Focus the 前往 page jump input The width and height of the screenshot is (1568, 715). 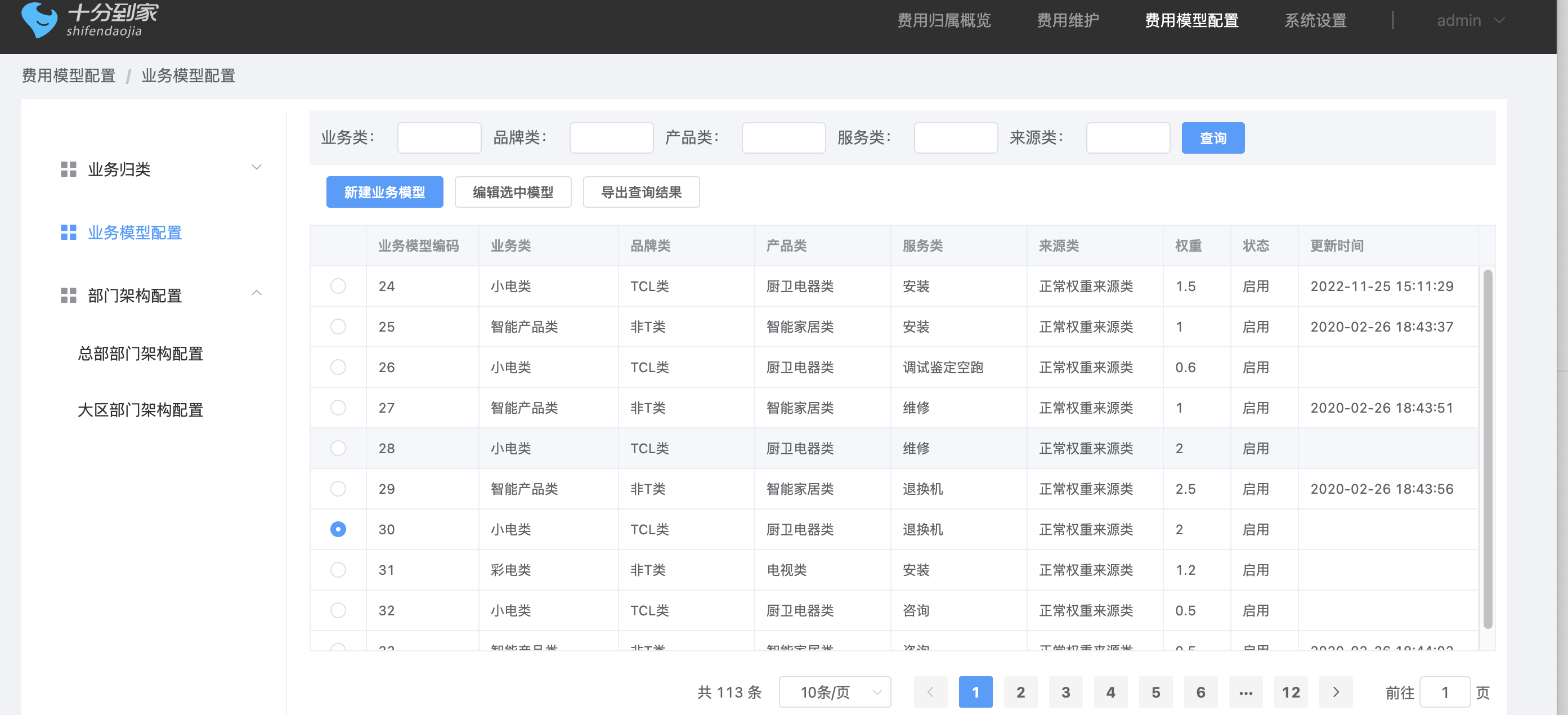coord(1444,692)
